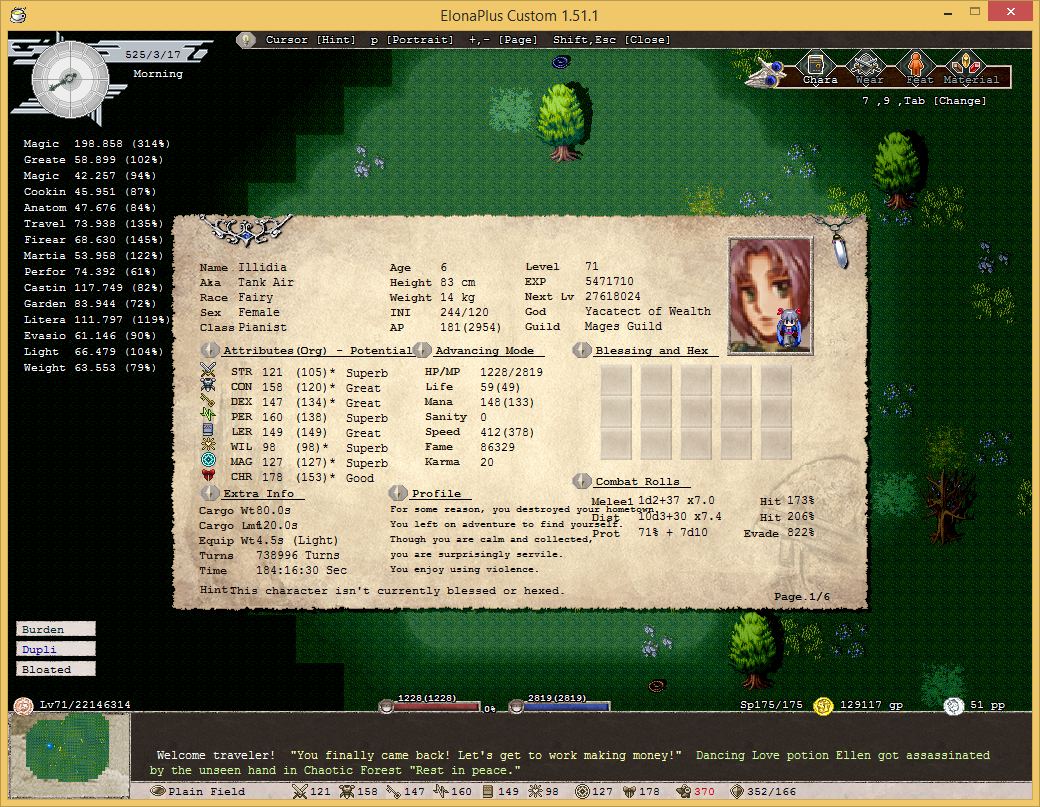
Task: Click the DEX attribute icon
Action: [208, 400]
